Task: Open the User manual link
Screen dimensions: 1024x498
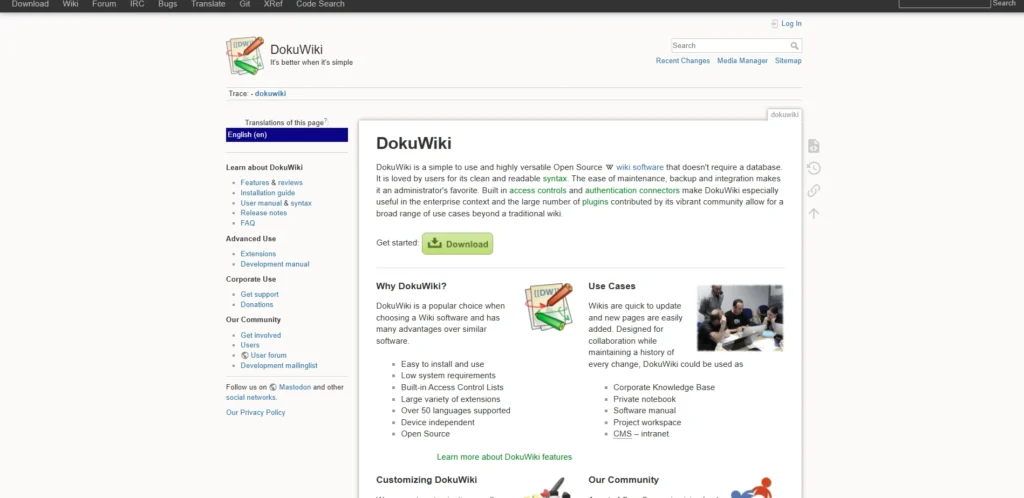Action: point(261,203)
